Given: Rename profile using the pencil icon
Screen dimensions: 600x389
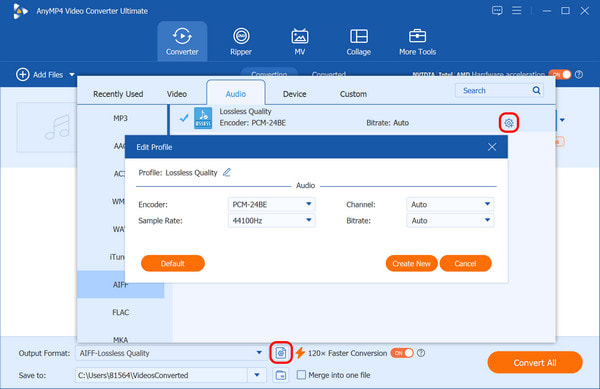Looking at the screenshot, I should point(227,173).
